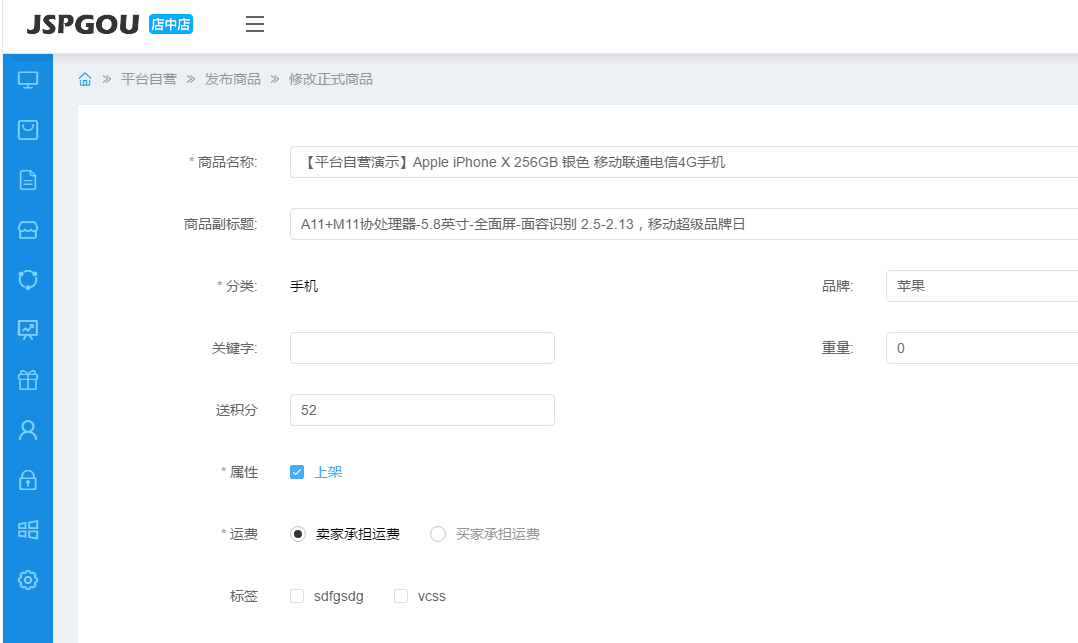
Task: Open the gift box sidebar icon
Action: [x=28, y=380]
